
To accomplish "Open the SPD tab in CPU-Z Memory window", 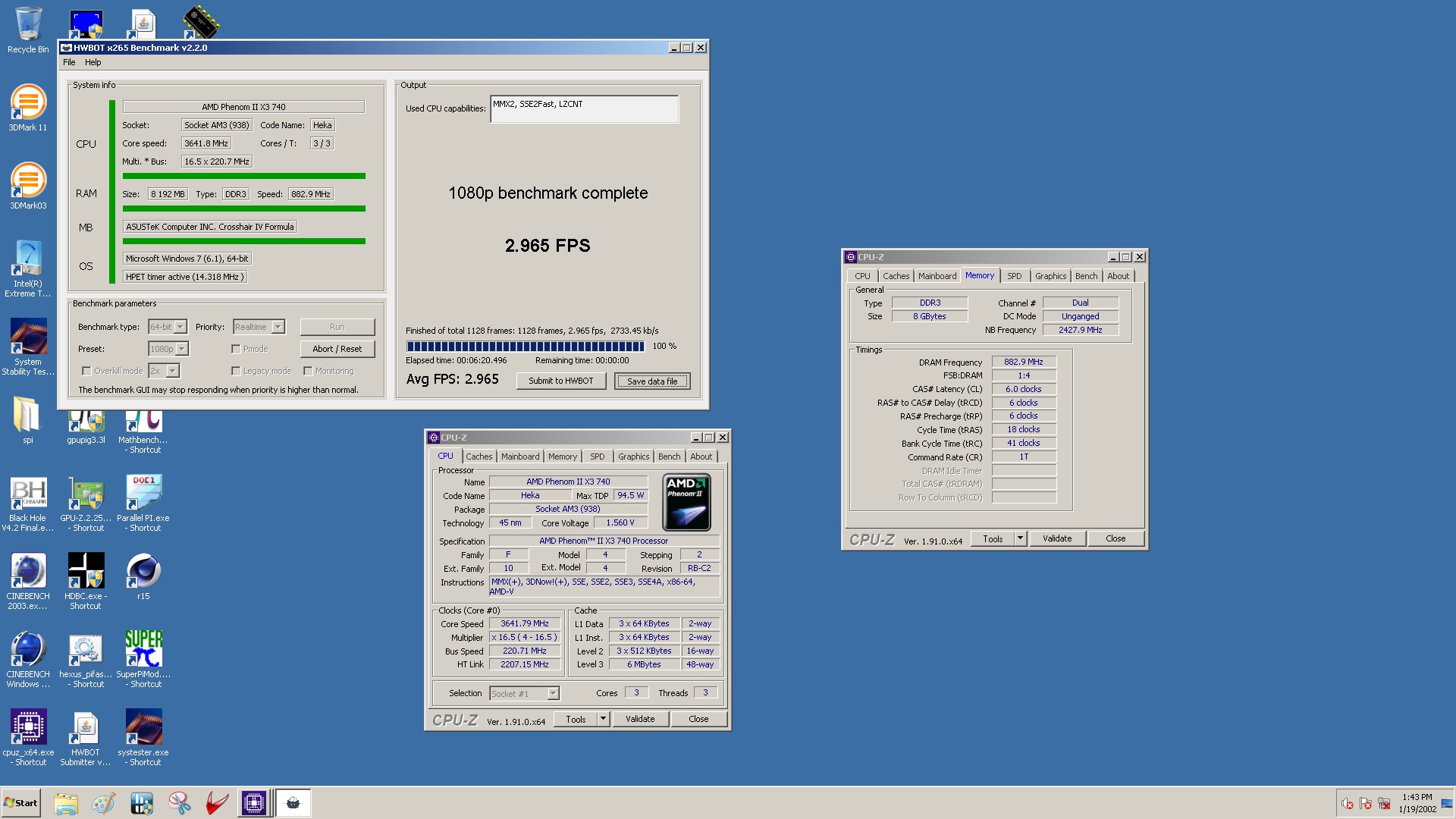I will coord(1015,276).
